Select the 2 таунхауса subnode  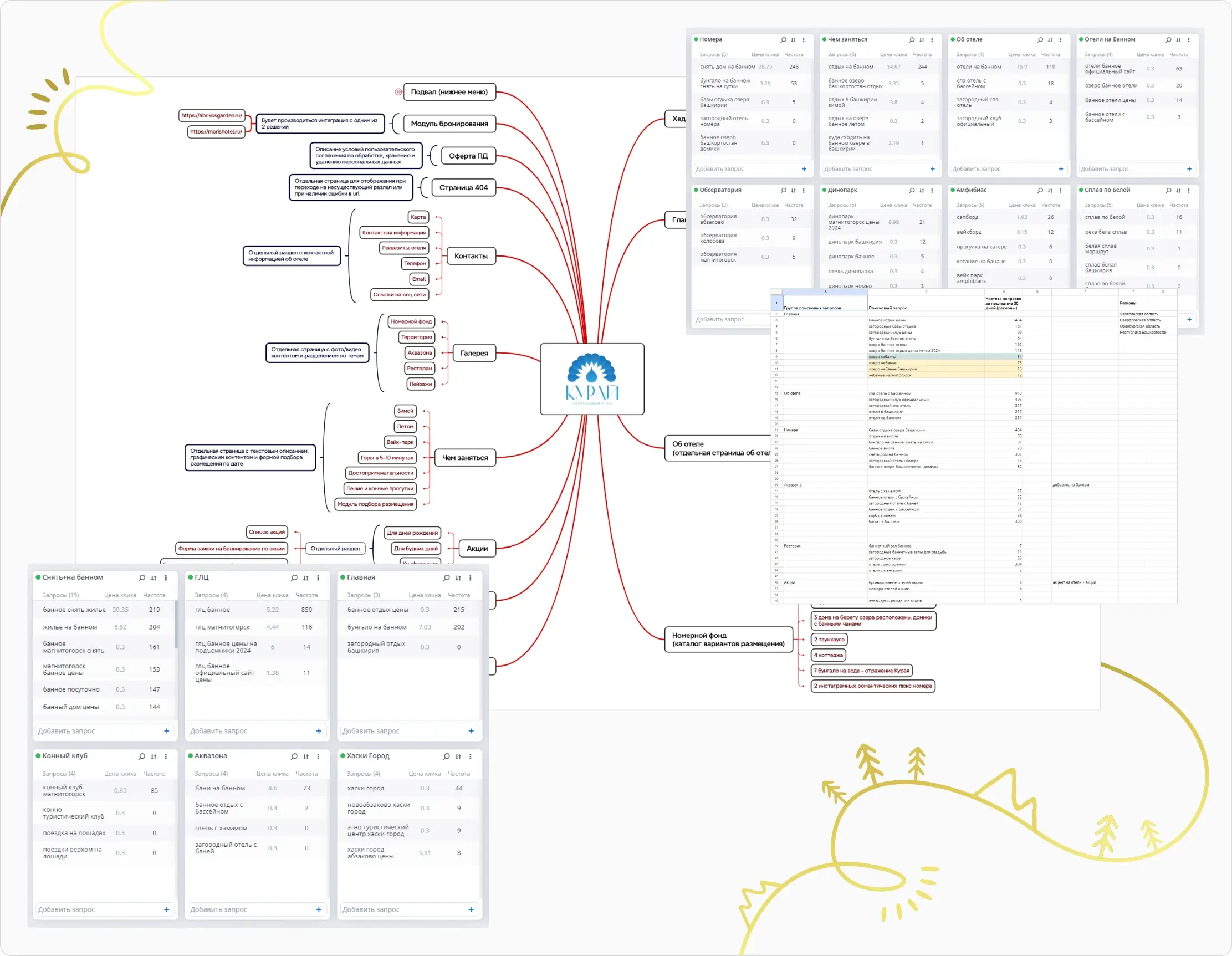click(x=829, y=640)
